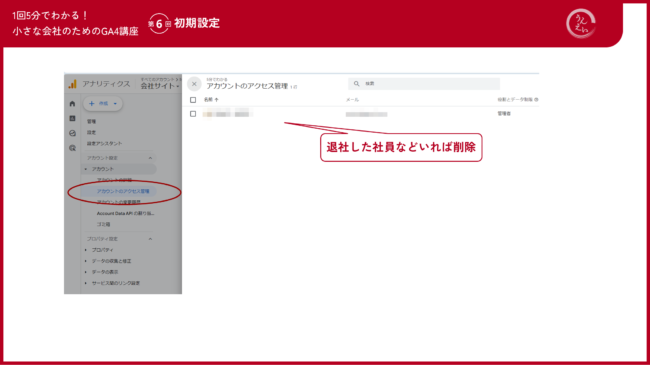This screenshot has width=650, height=365.
Task: Click inside the 検索 search field
Action: coord(424,84)
